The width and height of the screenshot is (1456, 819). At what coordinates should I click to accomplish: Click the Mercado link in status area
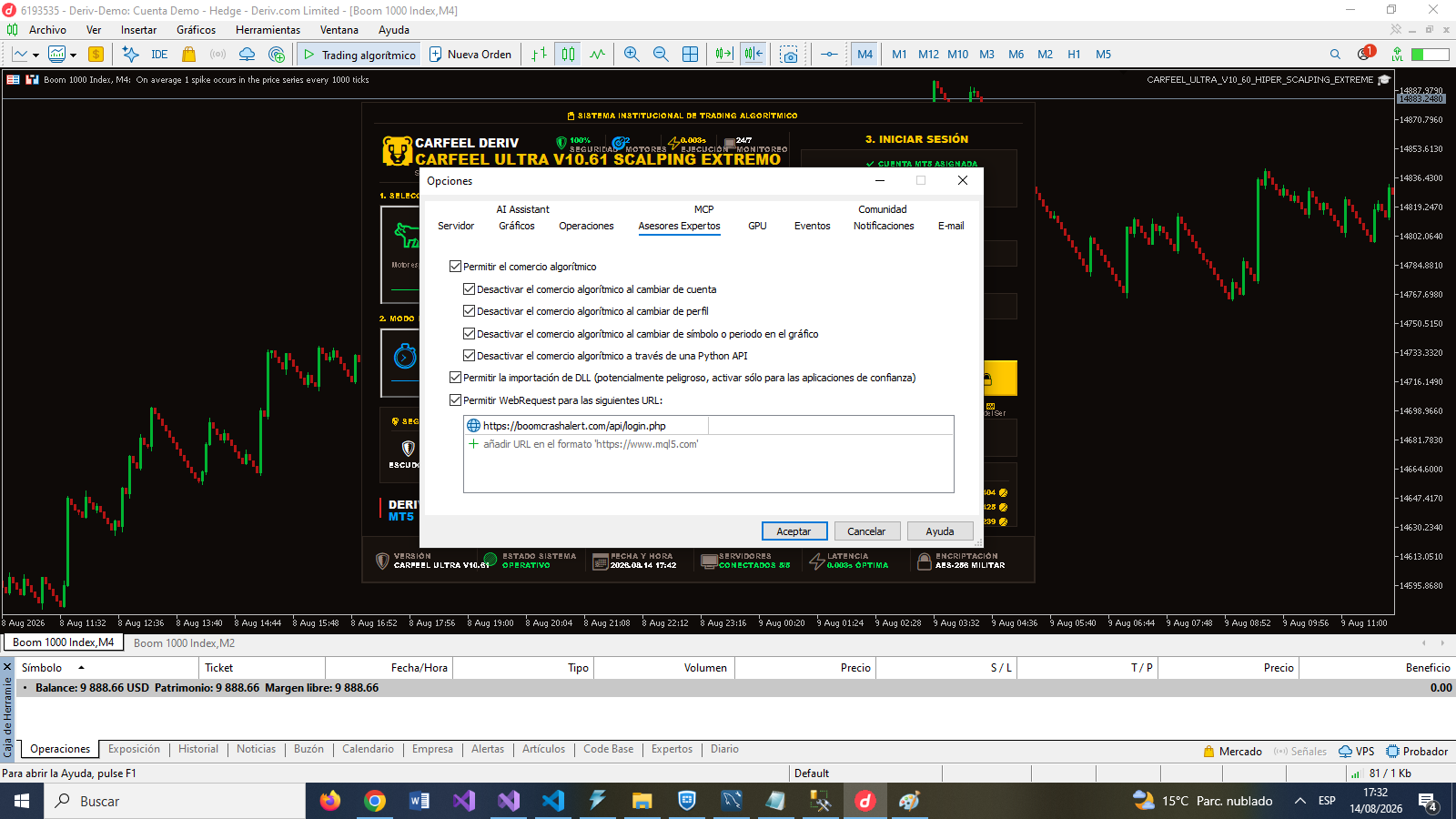[x=1232, y=752]
